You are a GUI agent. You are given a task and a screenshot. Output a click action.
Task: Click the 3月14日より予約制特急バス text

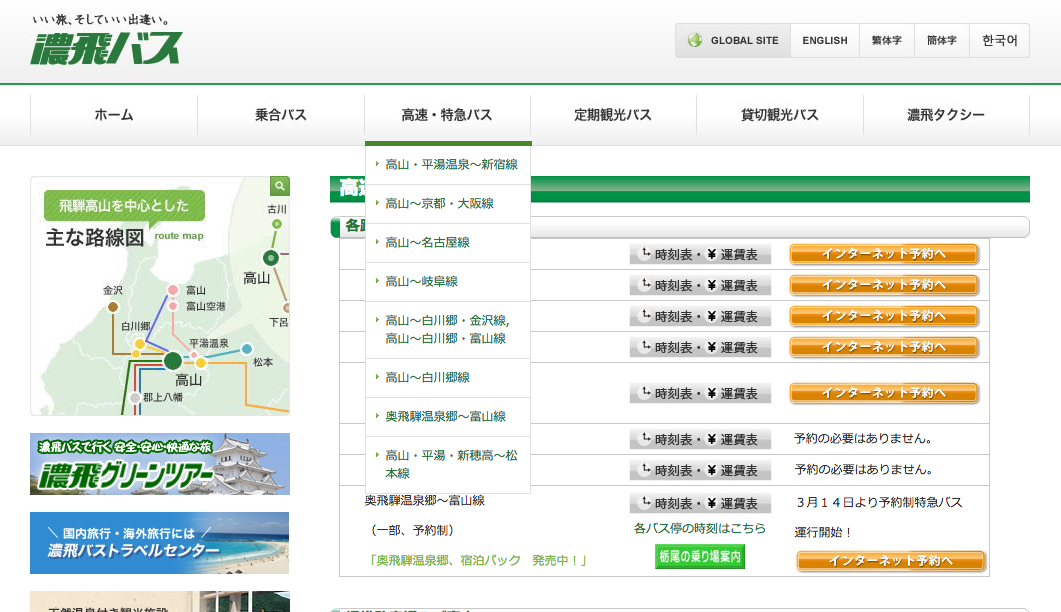click(879, 502)
